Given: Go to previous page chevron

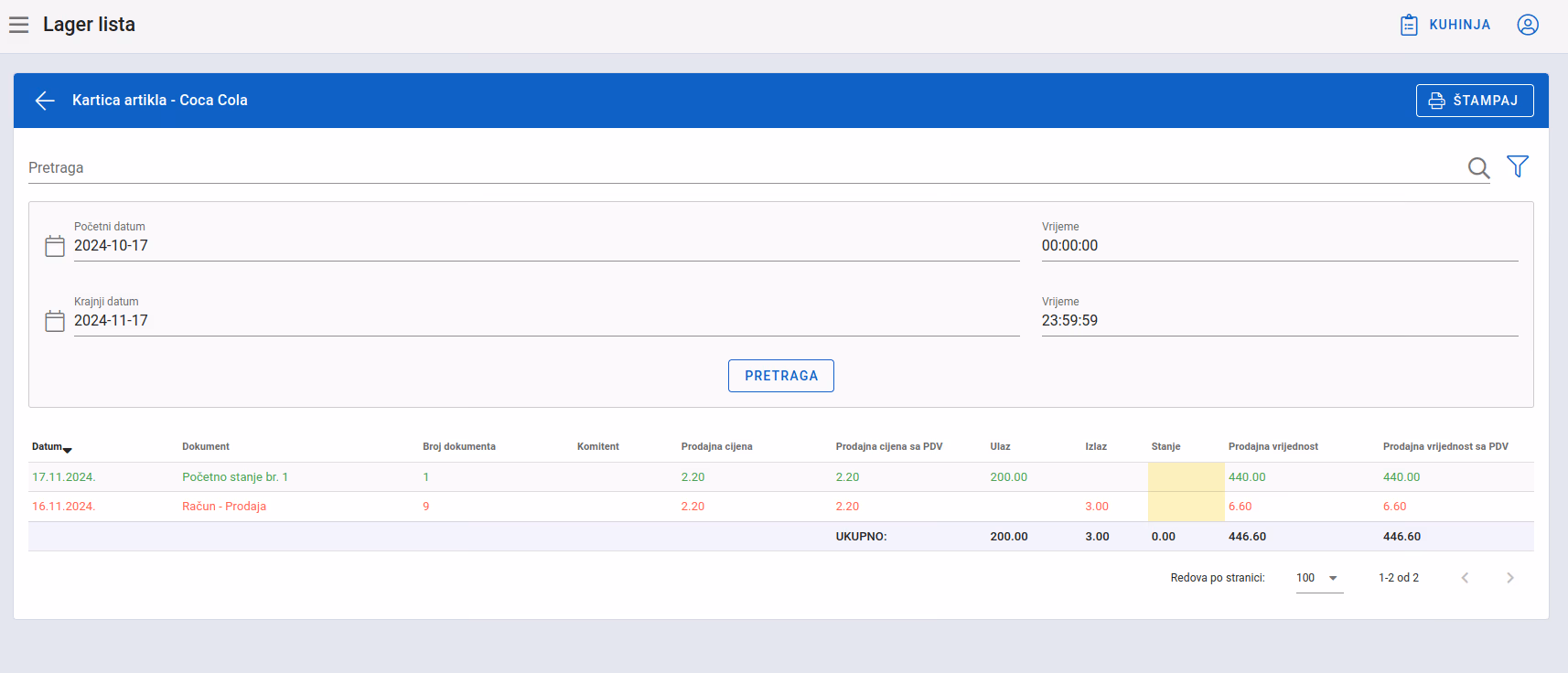Looking at the screenshot, I should (x=1465, y=578).
